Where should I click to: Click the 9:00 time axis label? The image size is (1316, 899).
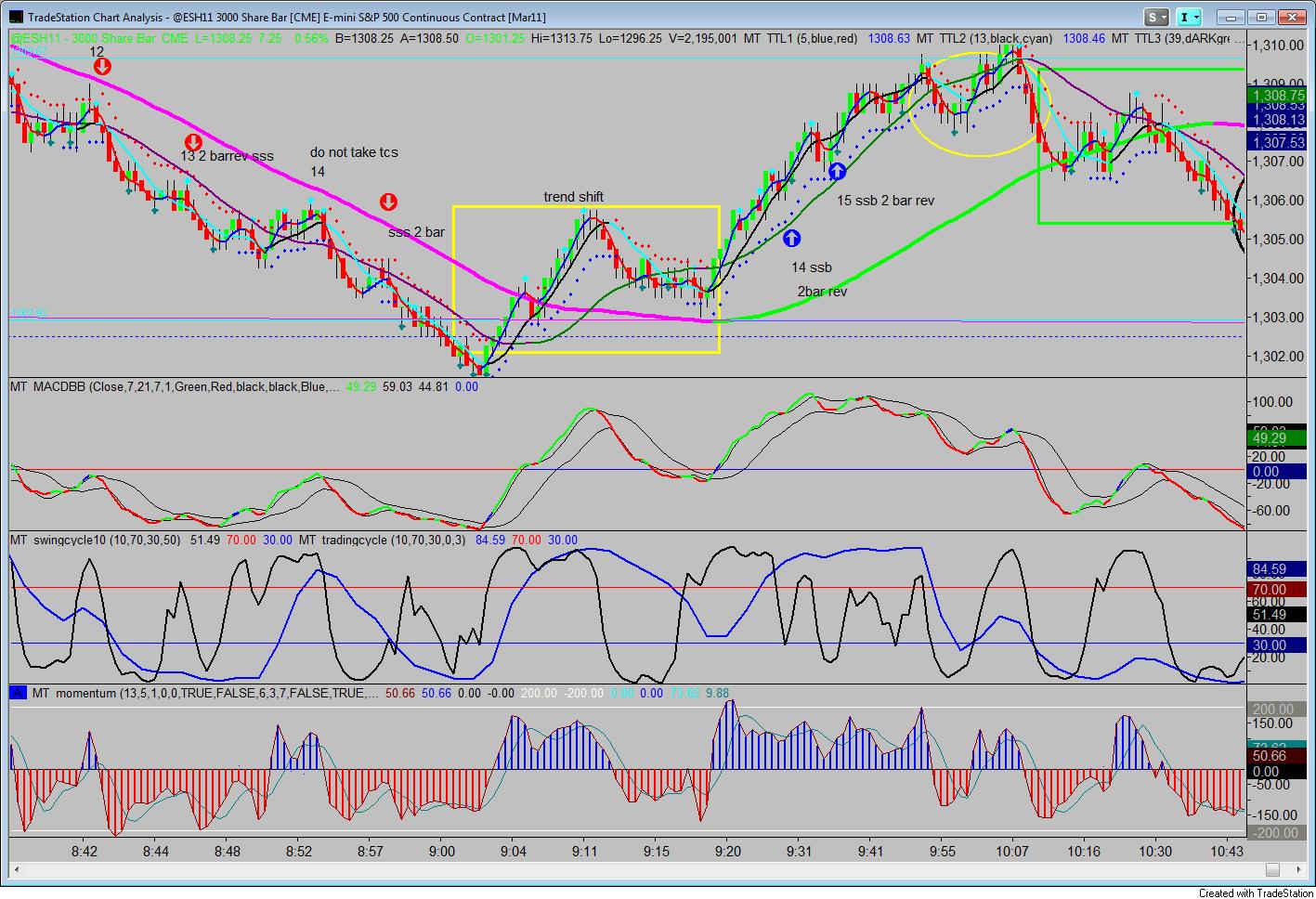coord(443,851)
